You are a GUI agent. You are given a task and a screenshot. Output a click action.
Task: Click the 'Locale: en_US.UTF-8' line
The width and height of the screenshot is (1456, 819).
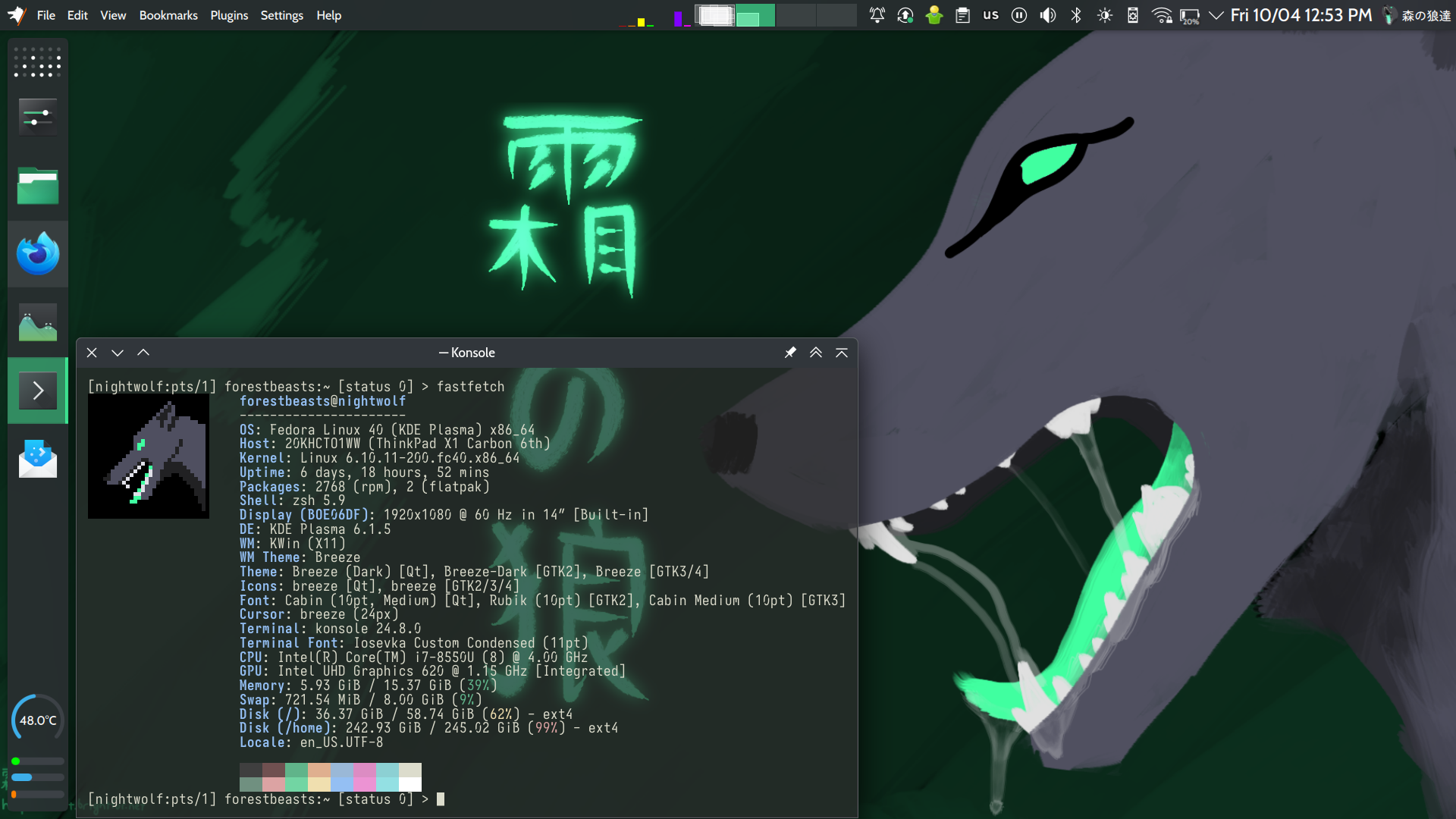[x=311, y=742]
